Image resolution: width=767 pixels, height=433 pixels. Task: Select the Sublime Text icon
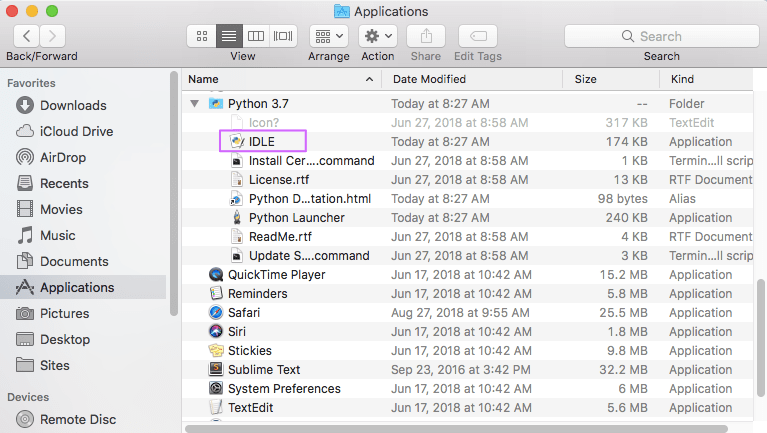coord(216,370)
